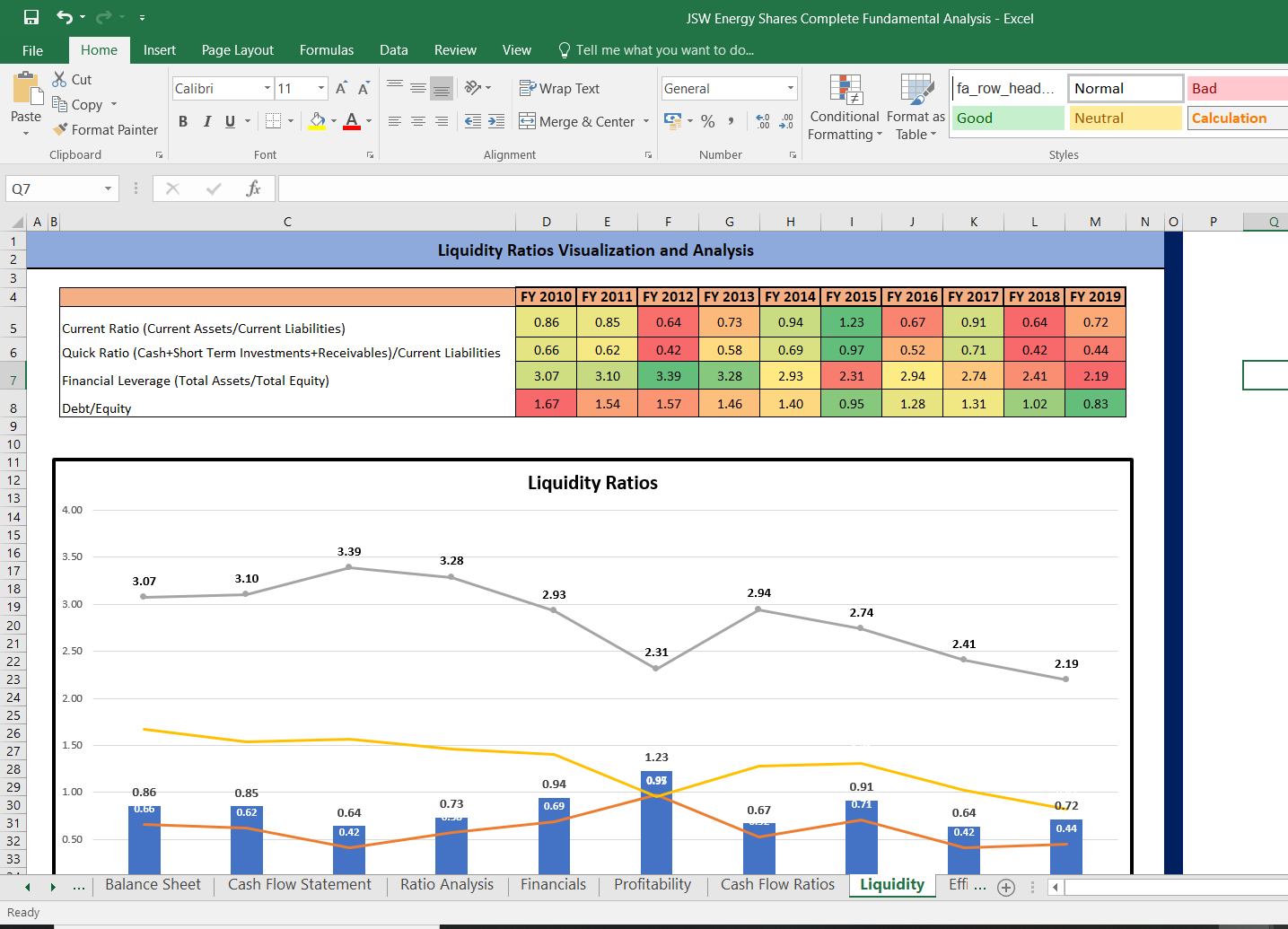Open the Cash Flow Statement sheet
Image resolution: width=1288 pixels, height=929 pixels.
pyautogui.click(x=300, y=884)
